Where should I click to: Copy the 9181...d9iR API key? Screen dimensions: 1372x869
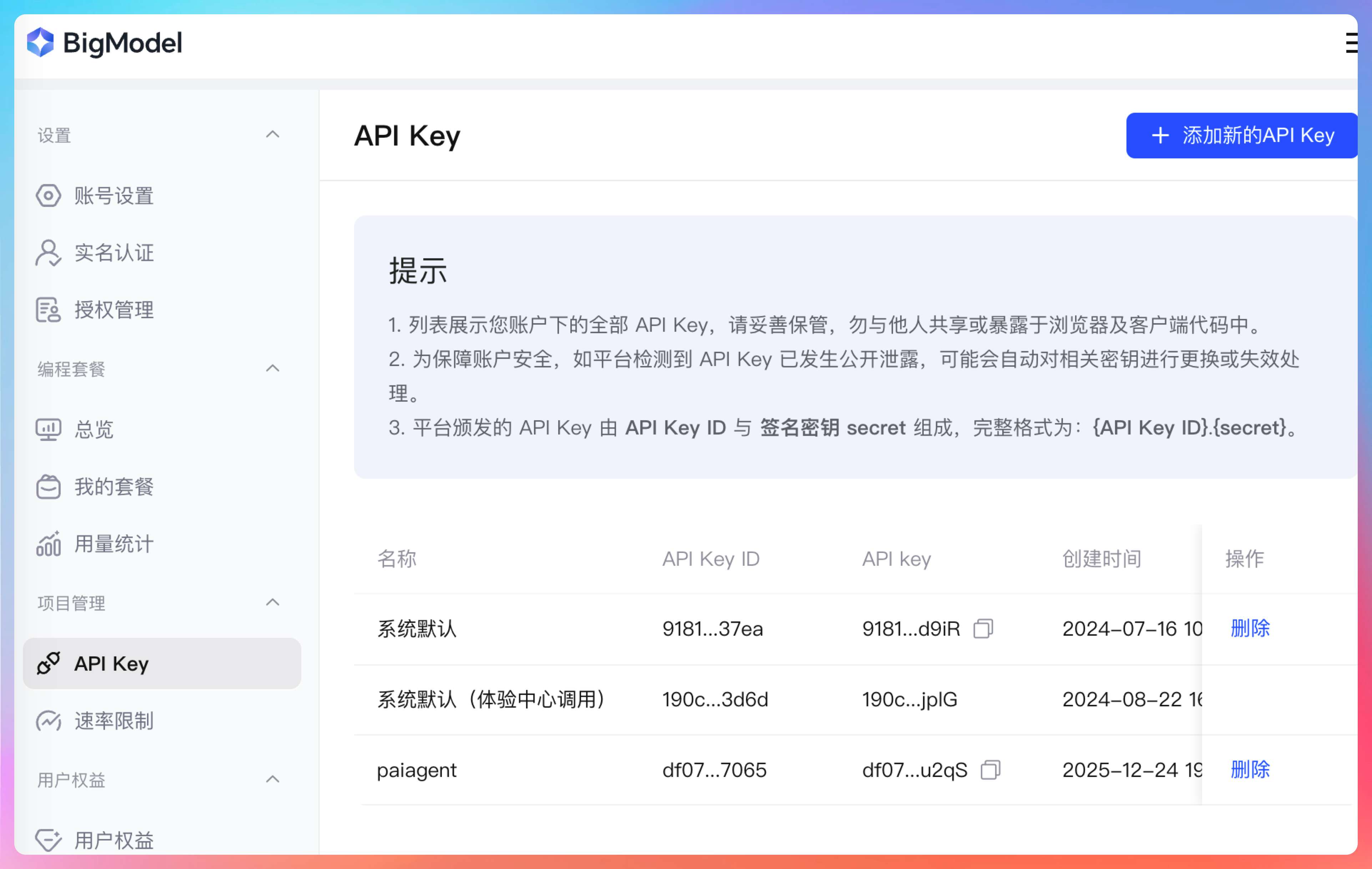[x=983, y=629]
